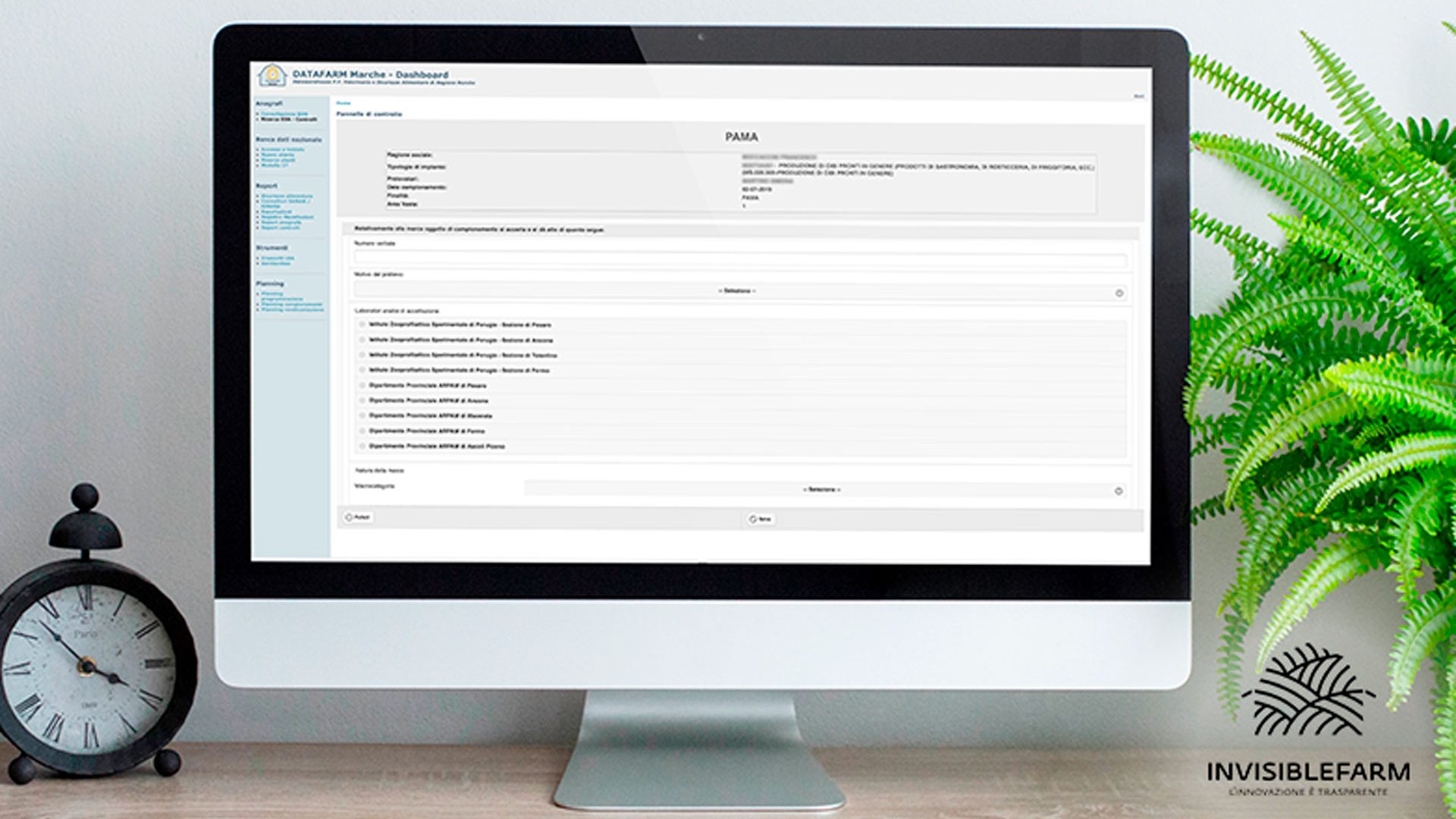Select Istituto Zooprofilattico Sezione di Pesaro radio
Screen dimensions: 1456x819
362,325
